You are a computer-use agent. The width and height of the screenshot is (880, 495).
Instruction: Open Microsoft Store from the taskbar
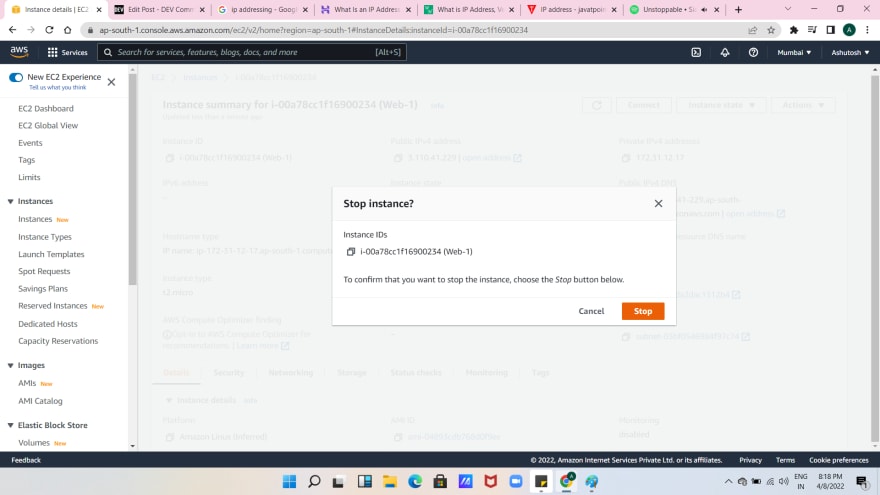pos(440,482)
